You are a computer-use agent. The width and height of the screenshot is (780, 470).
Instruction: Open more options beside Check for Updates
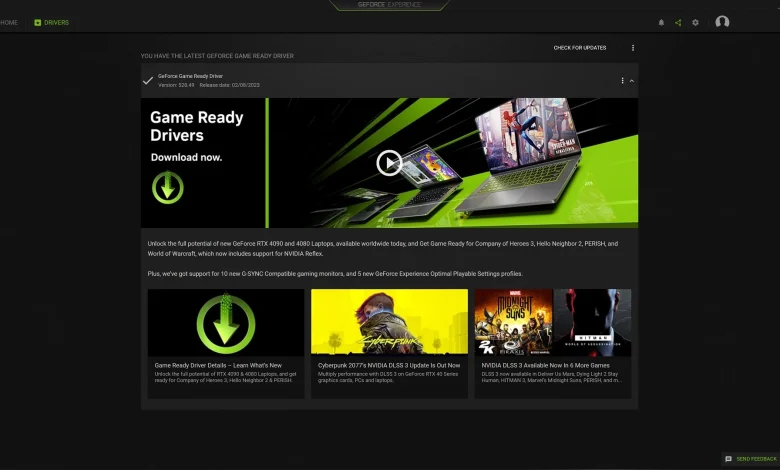click(633, 48)
